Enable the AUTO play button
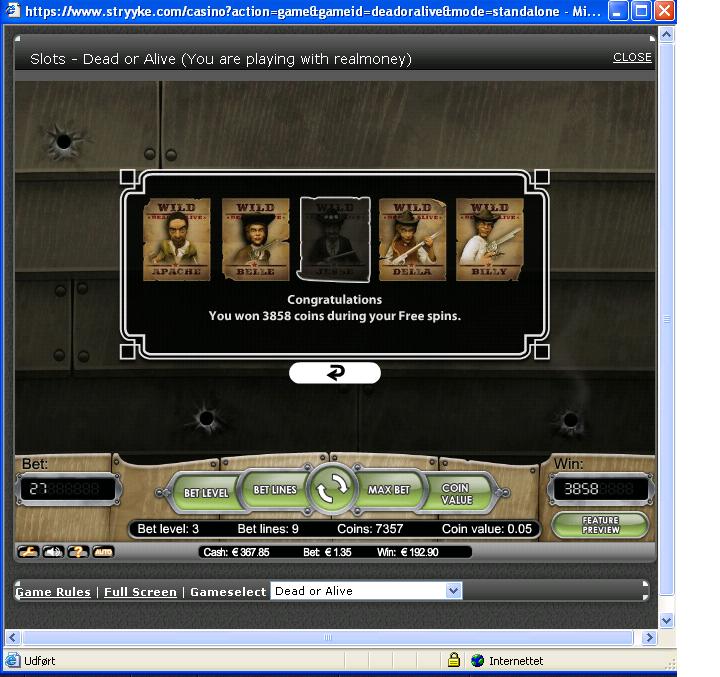Screen dimensions: 720x677 tap(103, 552)
